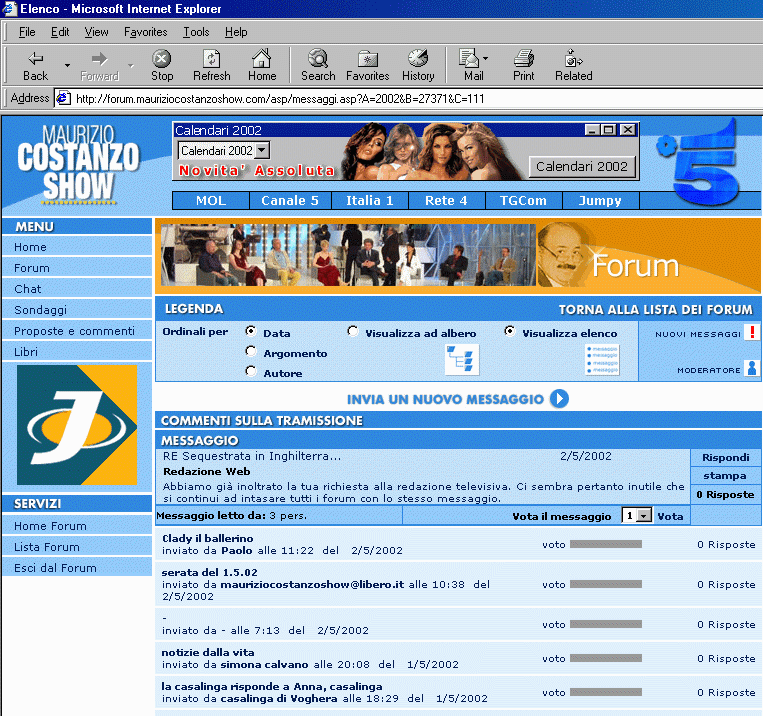763x716 pixels.
Task: Open the Lista Forum services link
Action: pyautogui.click(x=47, y=547)
